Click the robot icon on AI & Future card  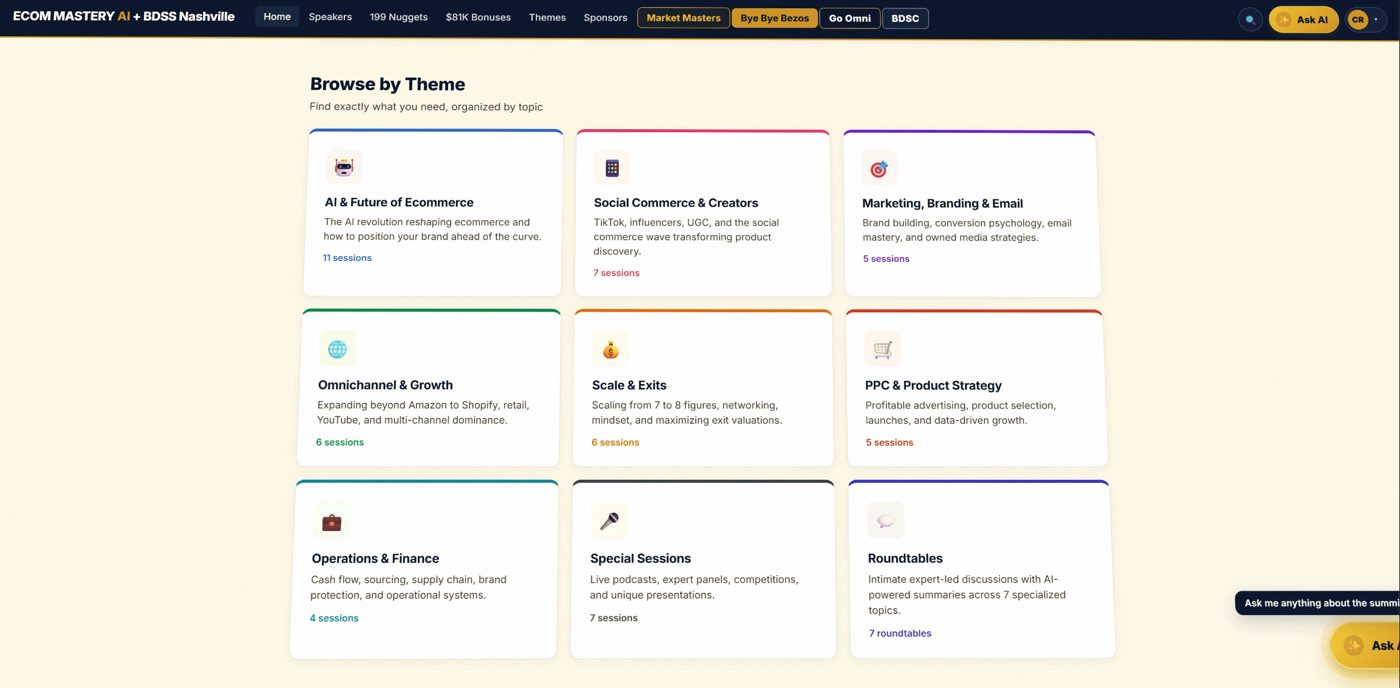pos(344,167)
